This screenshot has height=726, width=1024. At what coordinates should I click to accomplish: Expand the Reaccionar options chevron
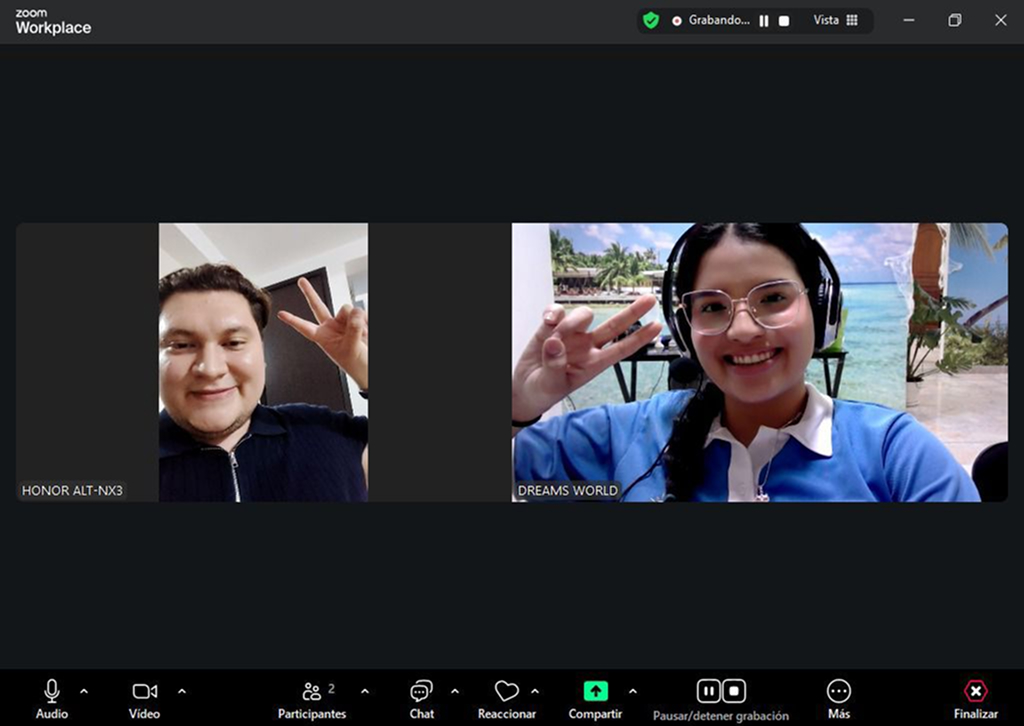click(535, 691)
